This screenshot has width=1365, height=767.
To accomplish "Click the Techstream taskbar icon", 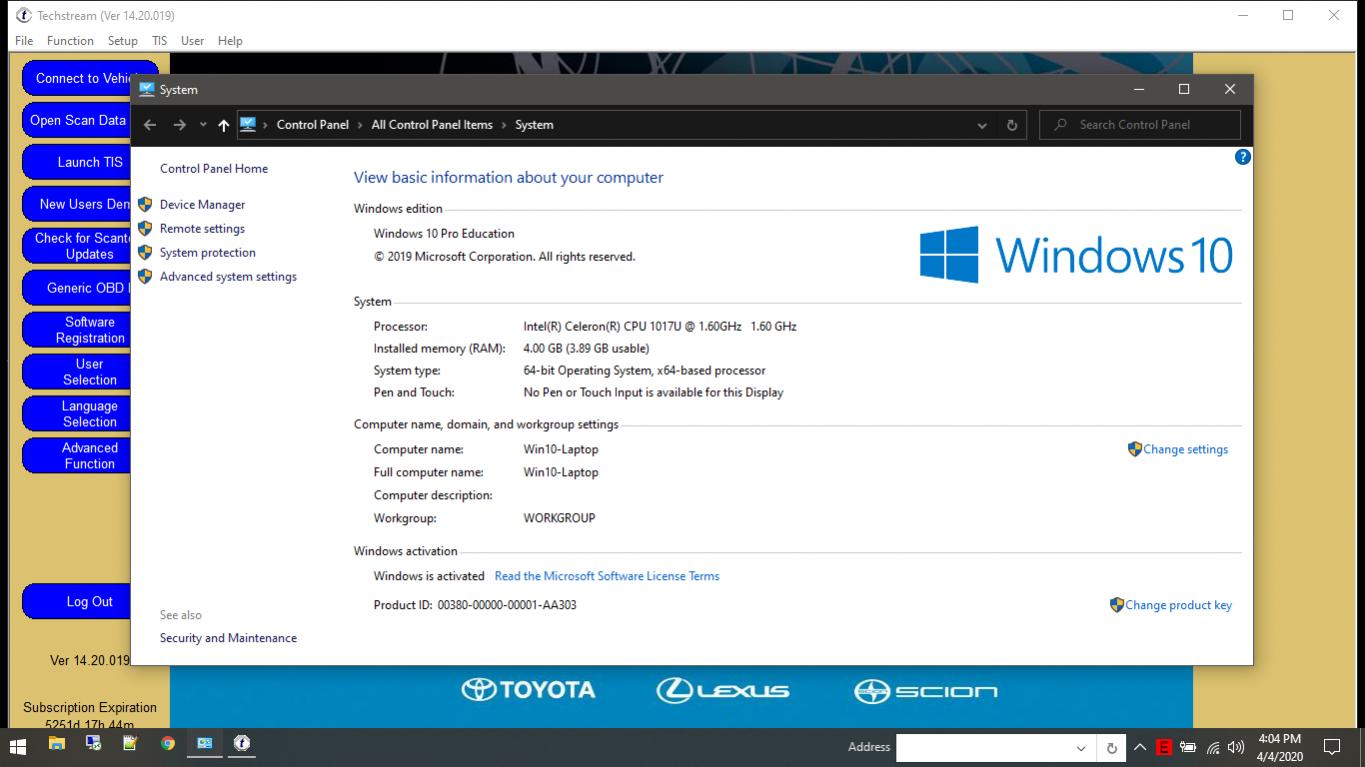I will (242, 744).
